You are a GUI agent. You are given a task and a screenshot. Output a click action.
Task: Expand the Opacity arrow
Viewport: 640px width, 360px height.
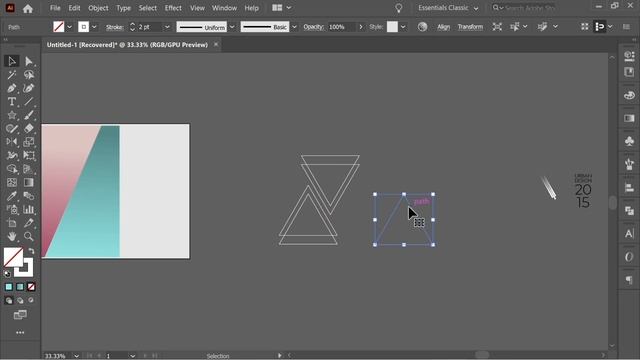(361, 27)
